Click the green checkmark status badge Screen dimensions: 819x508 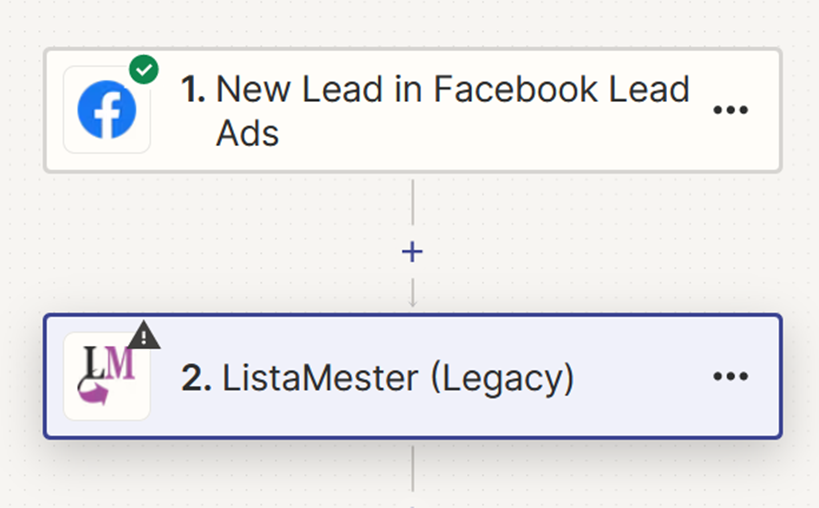point(144,69)
